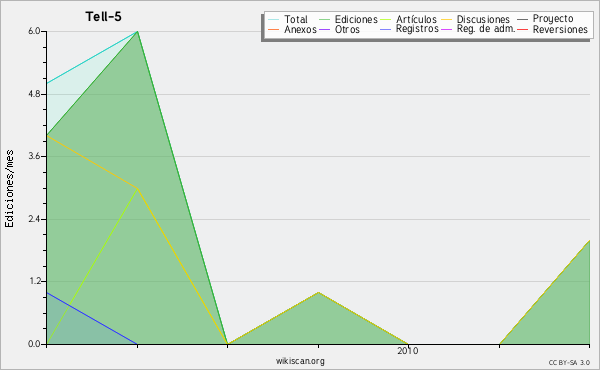Click the CC BY-SA 3.0 license text
The image size is (600, 370).
tap(569, 363)
